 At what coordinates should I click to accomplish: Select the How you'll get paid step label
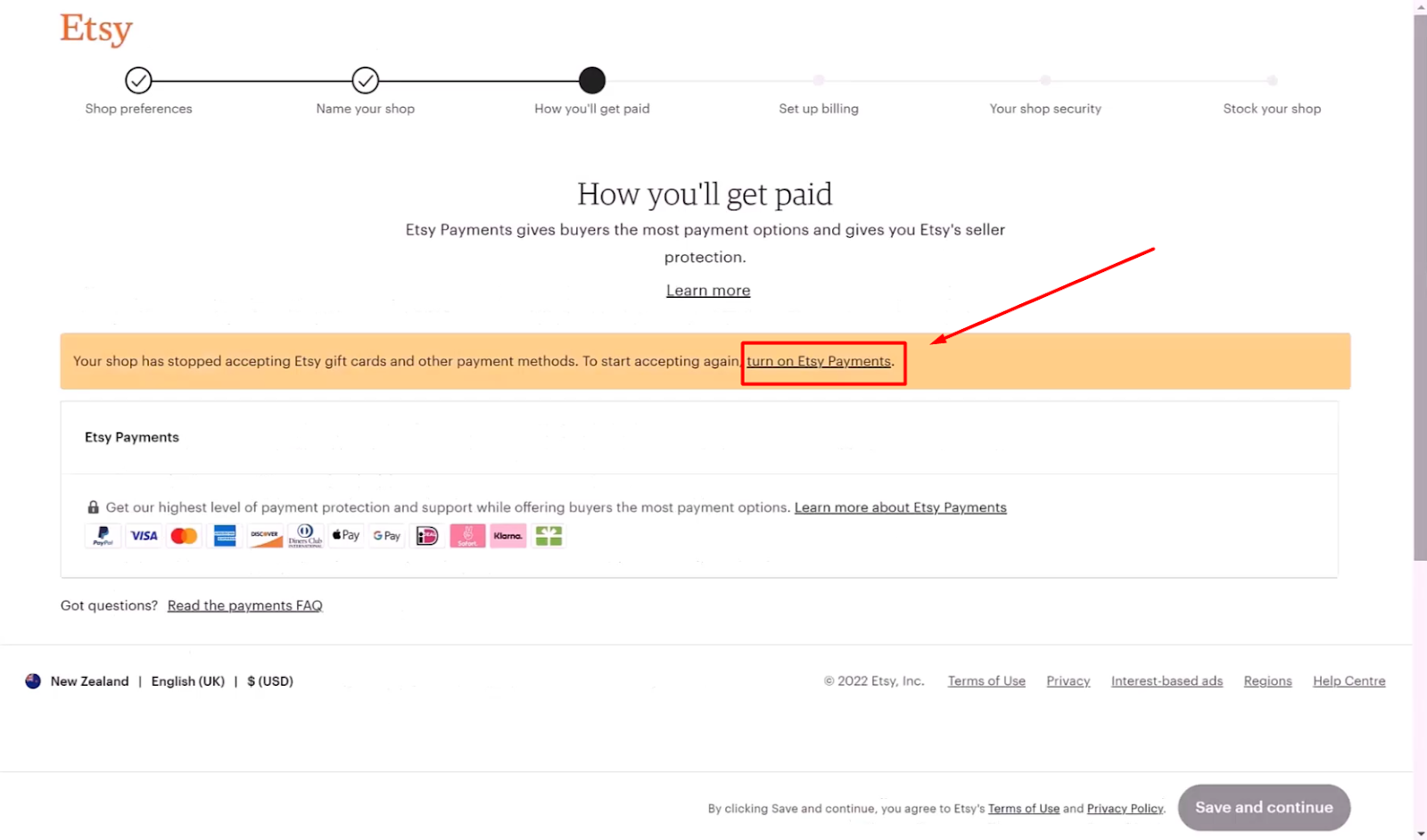tap(592, 109)
